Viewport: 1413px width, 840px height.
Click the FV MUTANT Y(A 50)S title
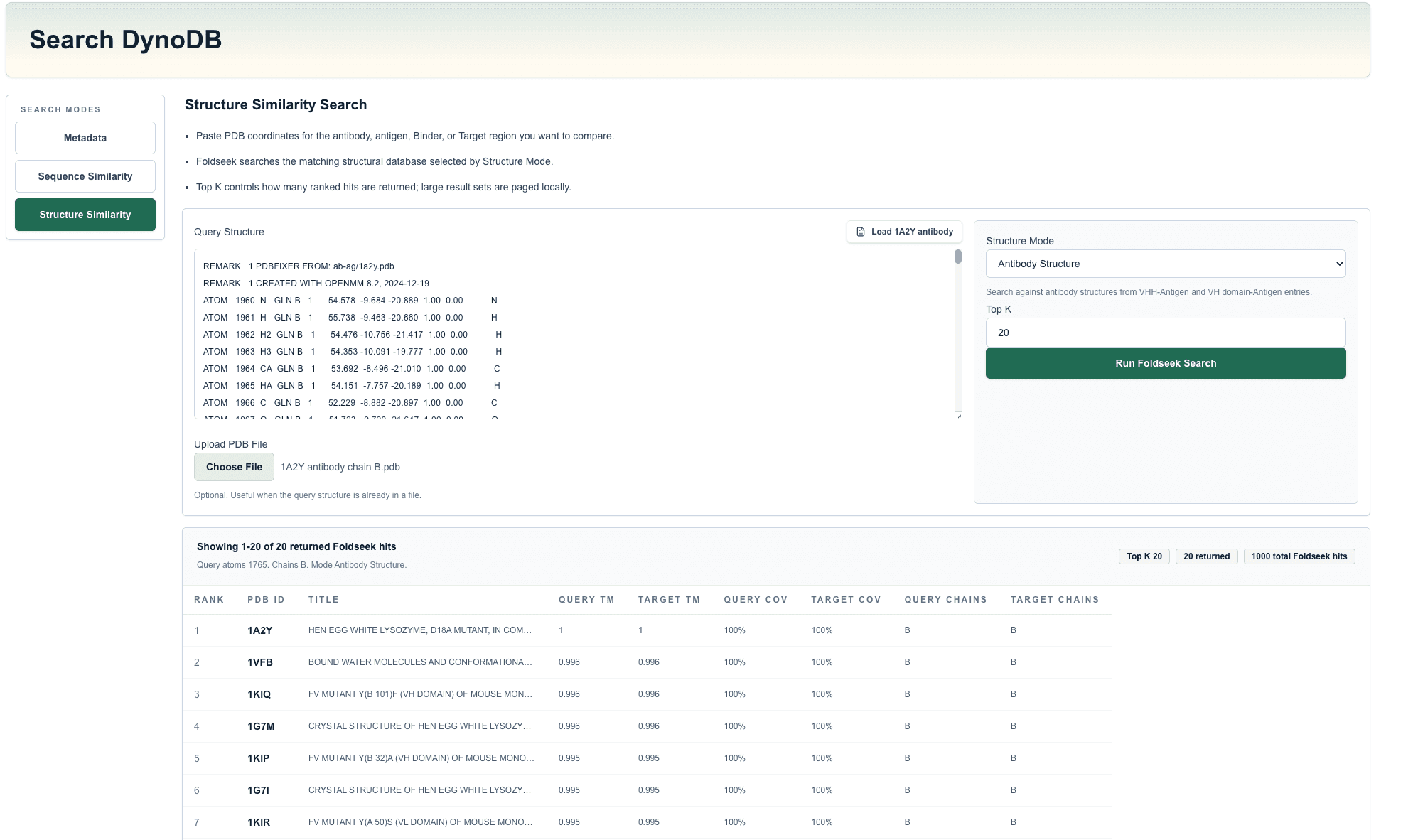coord(421,822)
